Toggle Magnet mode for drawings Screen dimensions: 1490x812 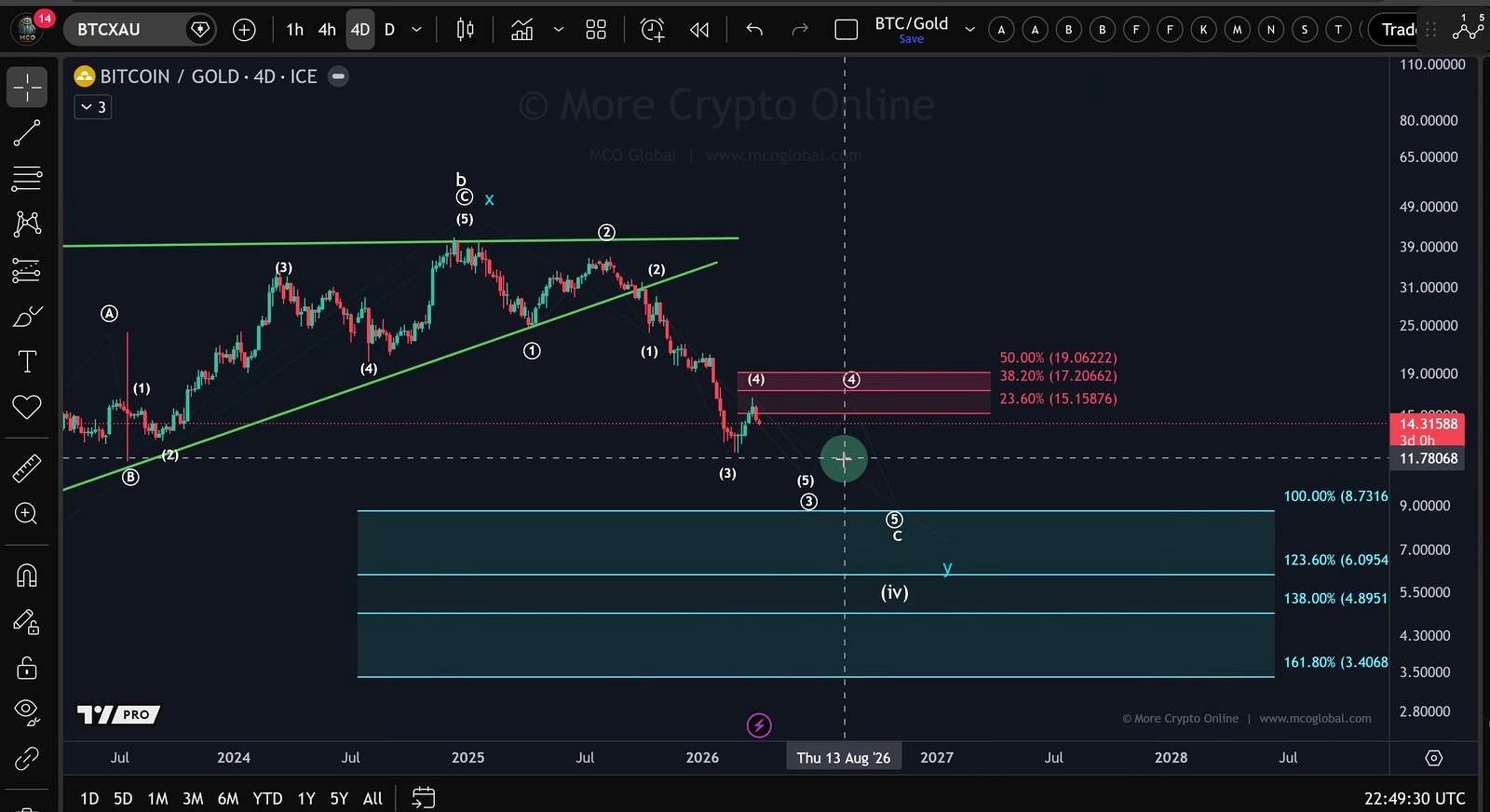(27, 575)
